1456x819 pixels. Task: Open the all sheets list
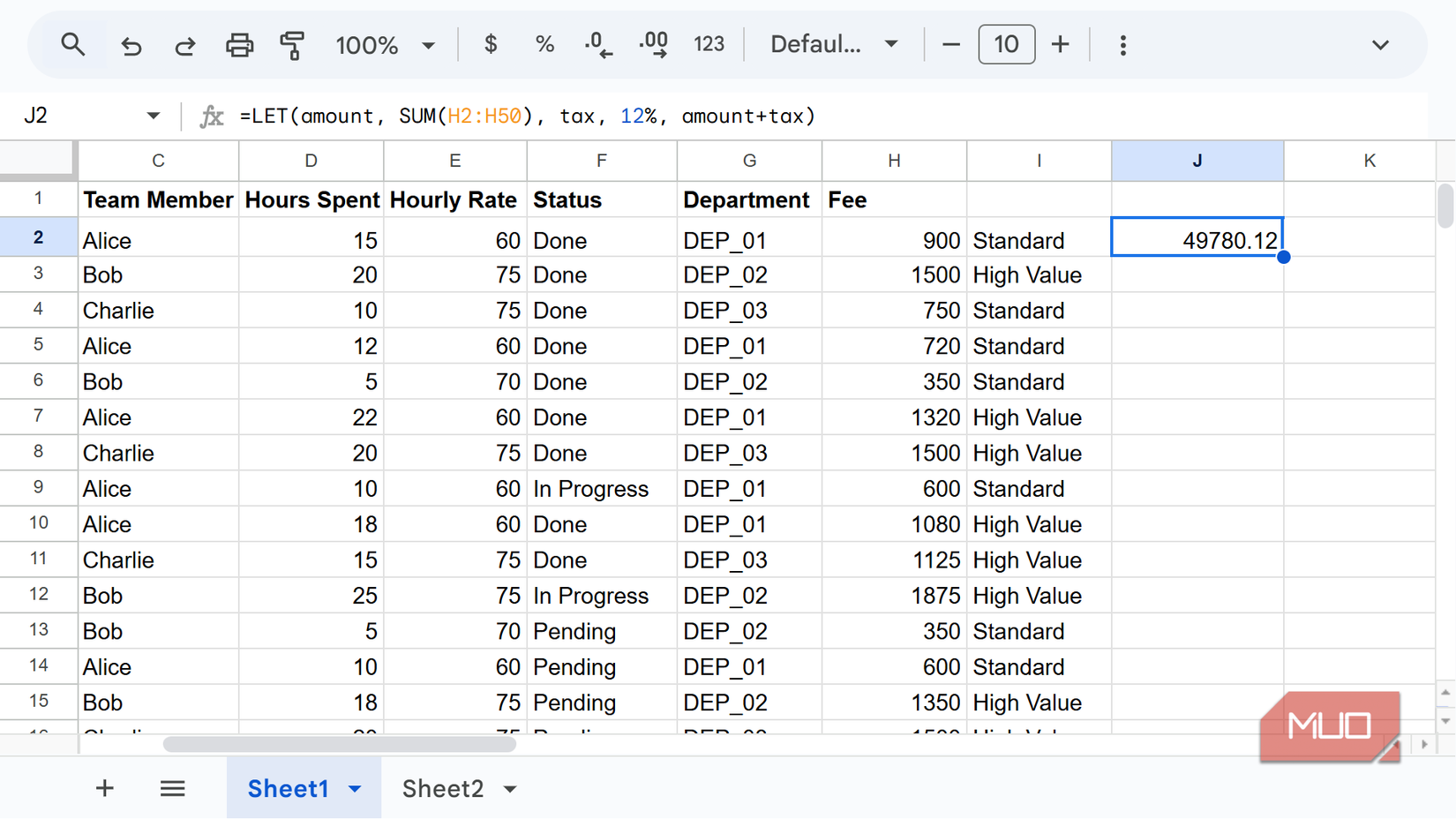pyautogui.click(x=172, y=788)
